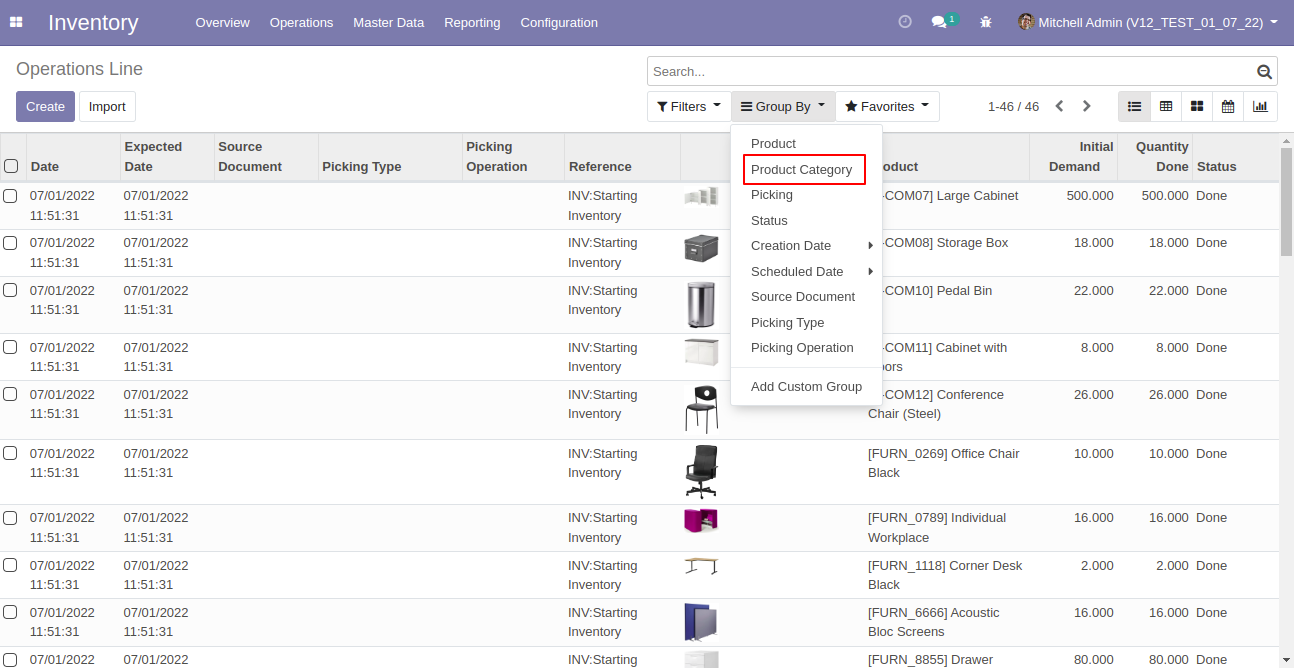Image resolution: width=1294 pixels, height=668 pixels.
Task: Group by Product option
Action: (806, 144)
